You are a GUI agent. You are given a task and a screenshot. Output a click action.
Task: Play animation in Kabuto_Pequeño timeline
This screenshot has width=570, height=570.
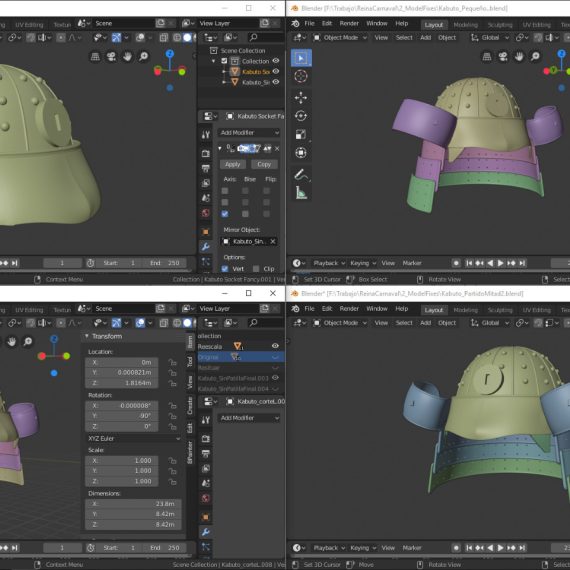click(501, 263)
